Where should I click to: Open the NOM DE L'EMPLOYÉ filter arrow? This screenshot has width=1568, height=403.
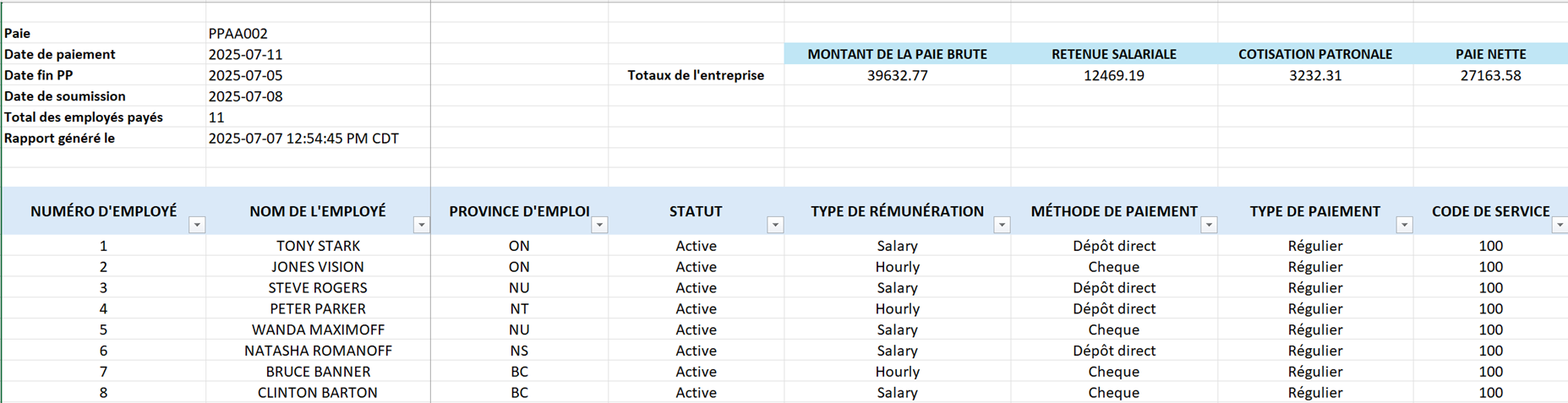coord(421,225)
